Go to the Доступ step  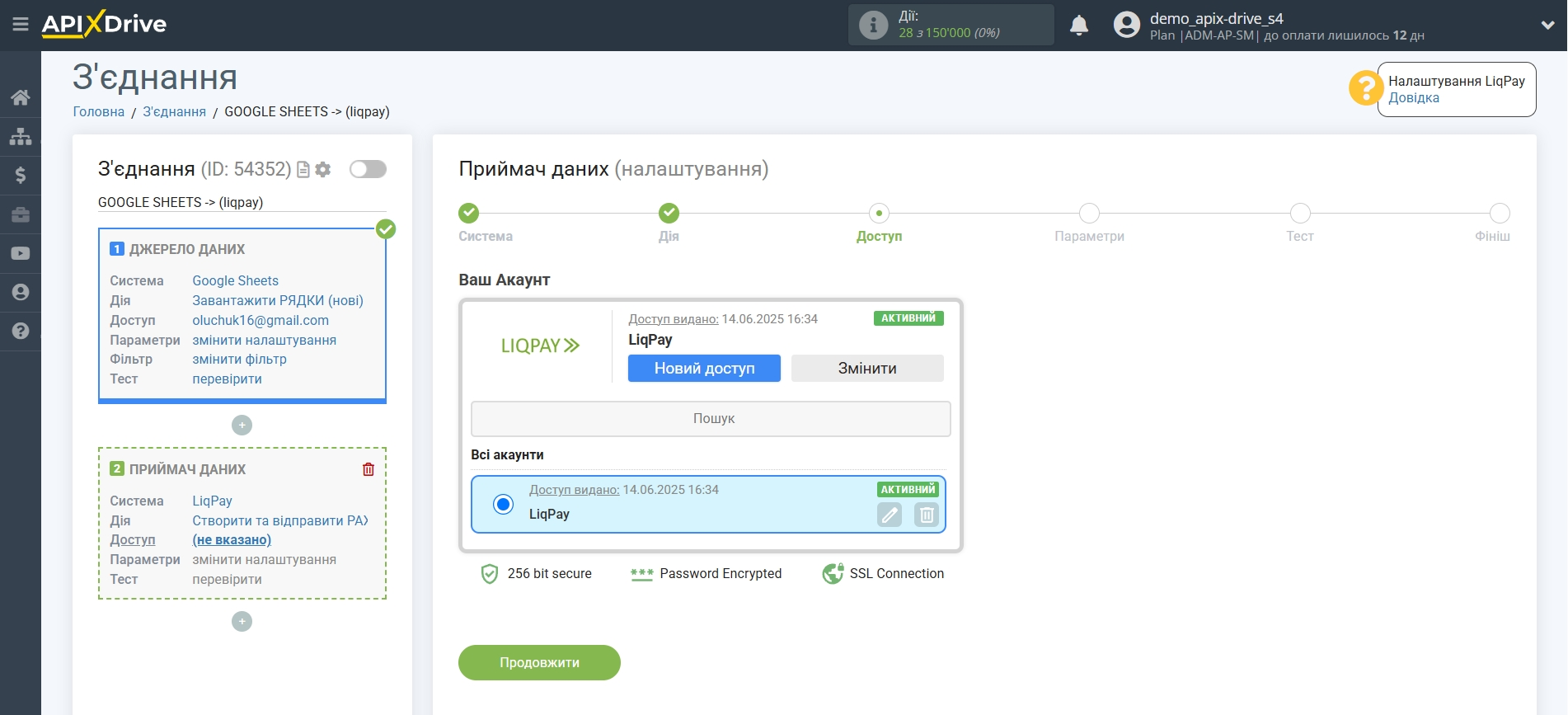(879, 213)
